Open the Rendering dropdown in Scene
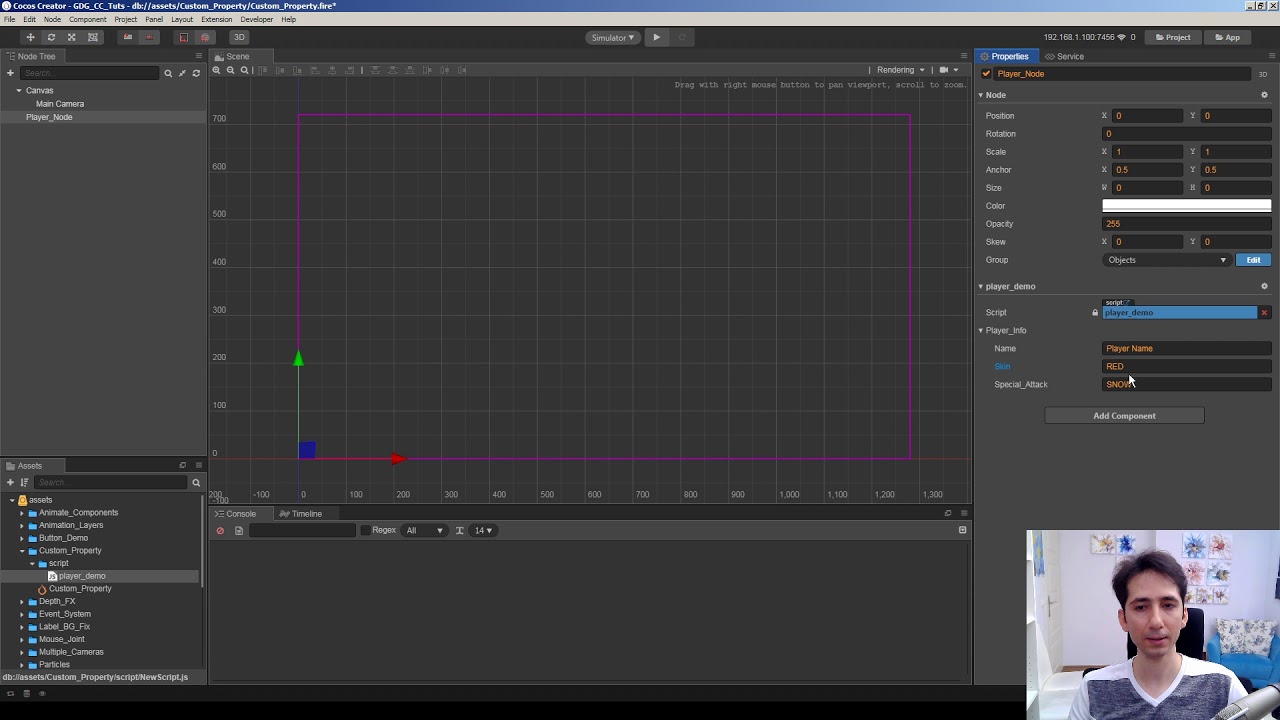 [900, 70]
